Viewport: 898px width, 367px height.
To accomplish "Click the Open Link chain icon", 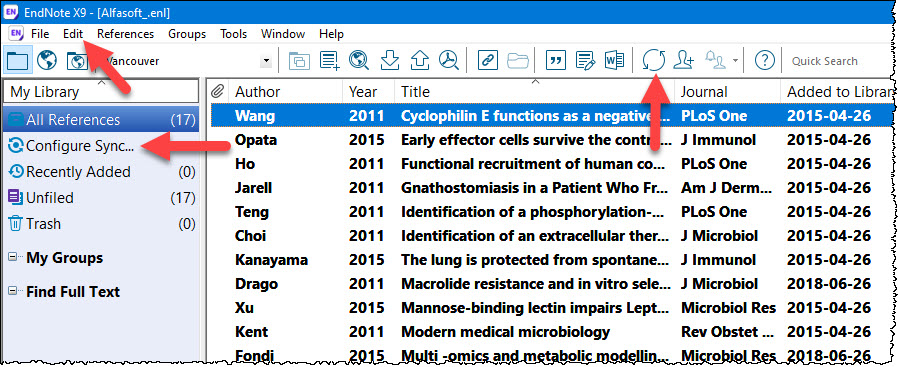I will click(x=487, y=60).
